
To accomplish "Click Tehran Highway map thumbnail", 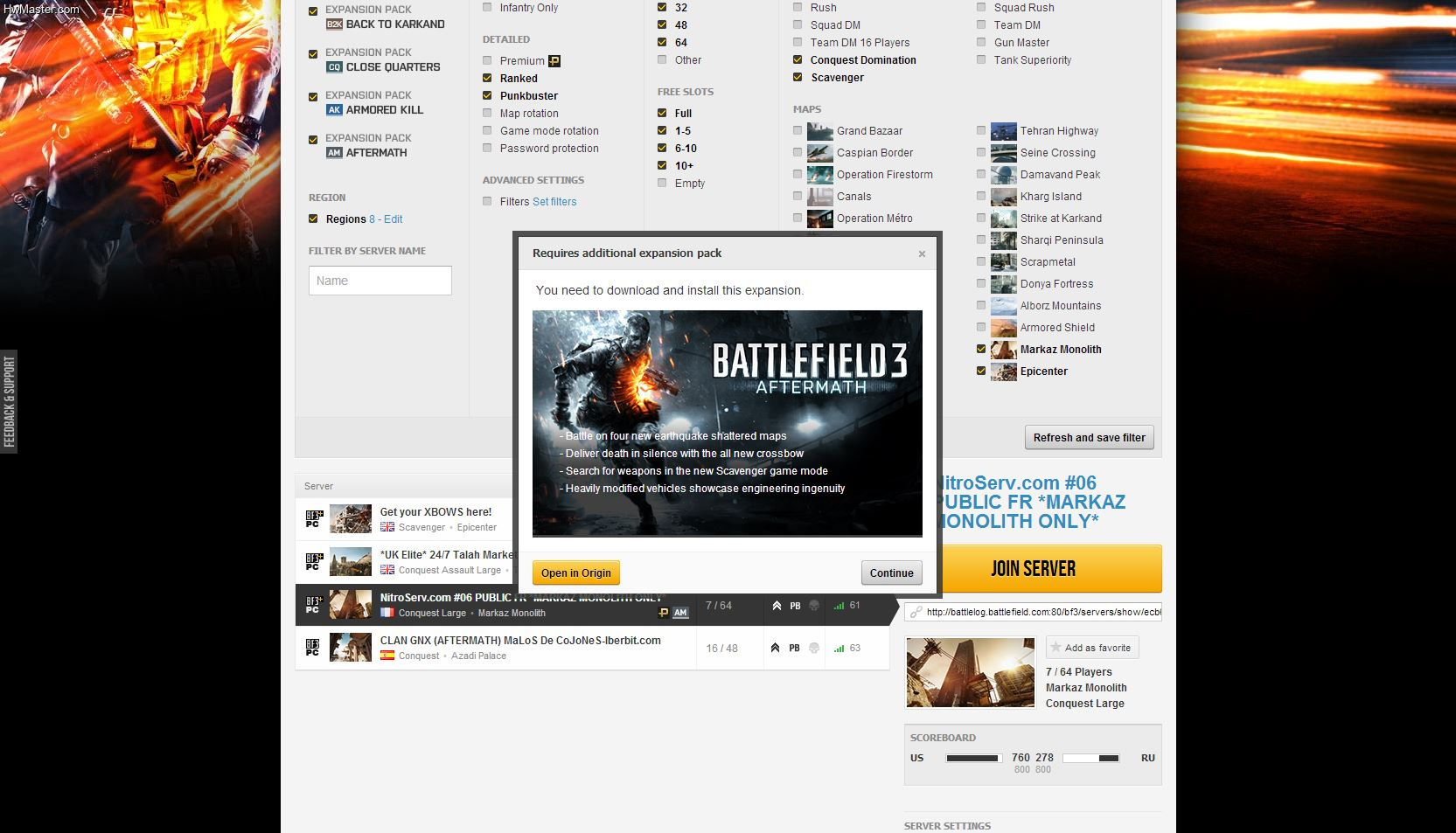I will click(x=1004, y=131).
